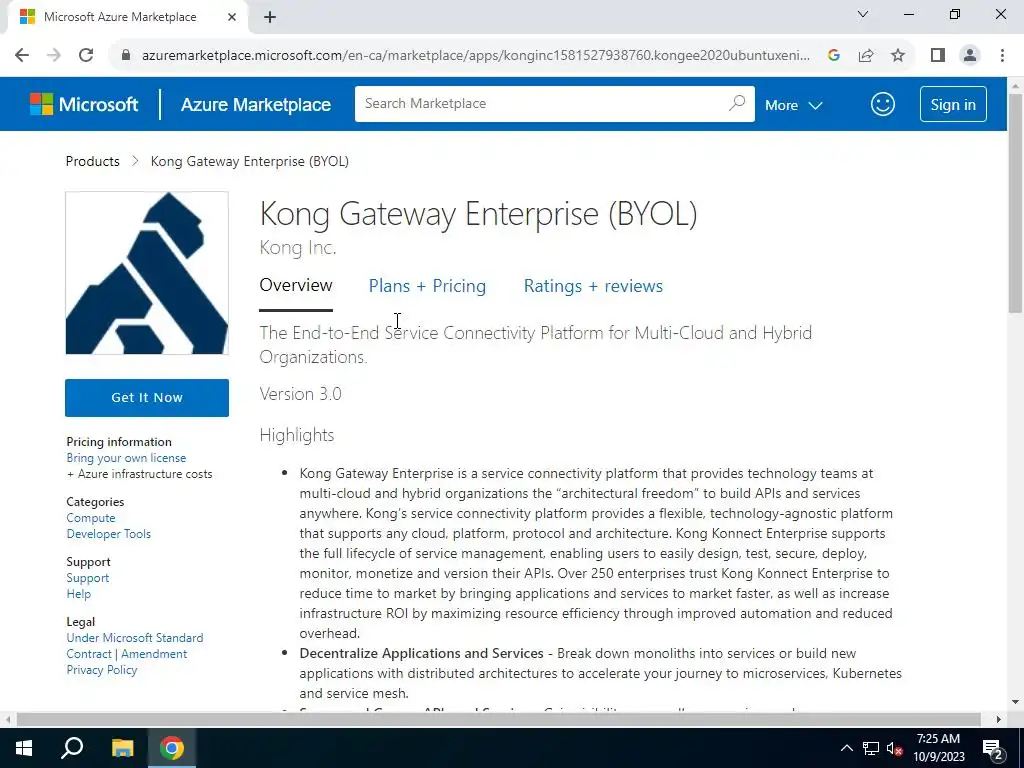Open site info via the lock icon
1024x768 pixels.
coord(126,56)
